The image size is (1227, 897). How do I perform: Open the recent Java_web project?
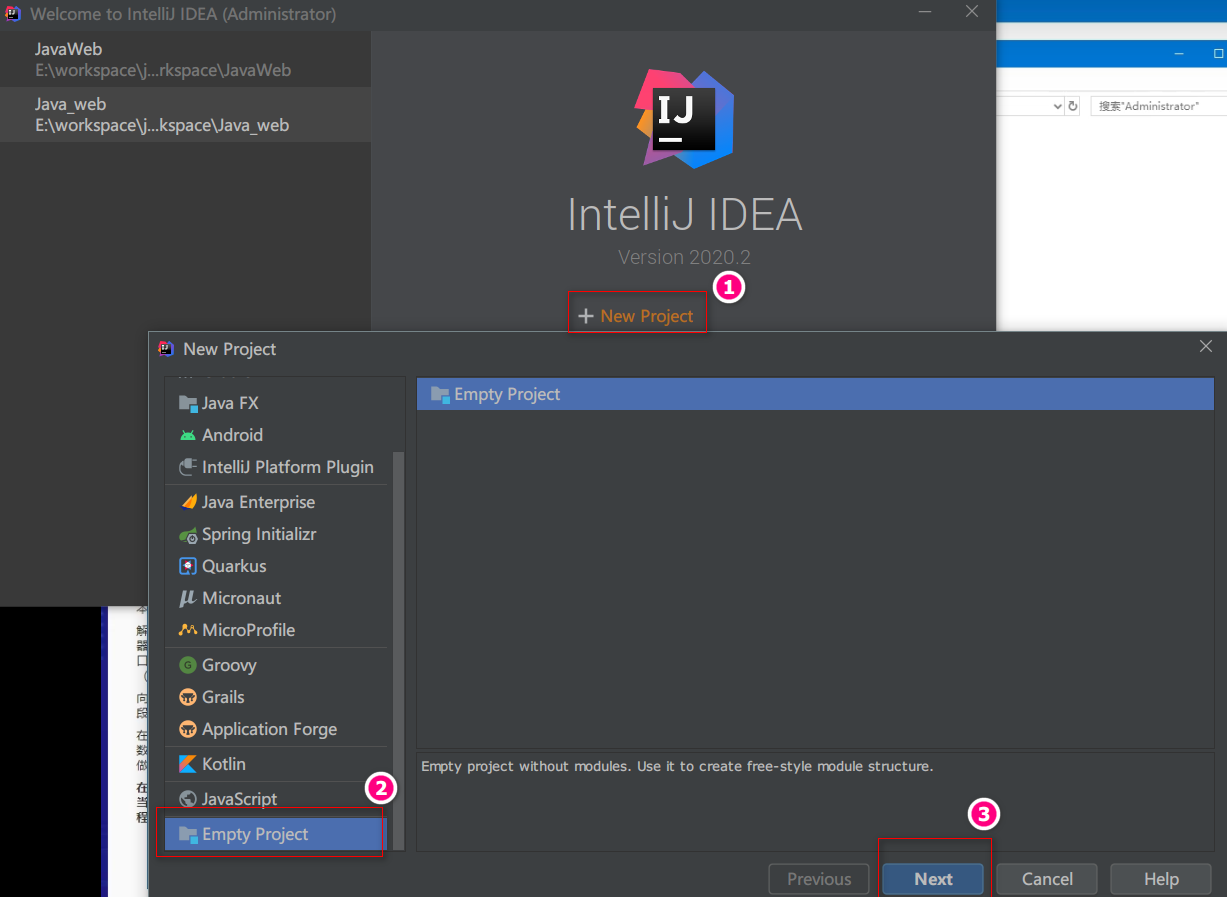coord(185,114)
